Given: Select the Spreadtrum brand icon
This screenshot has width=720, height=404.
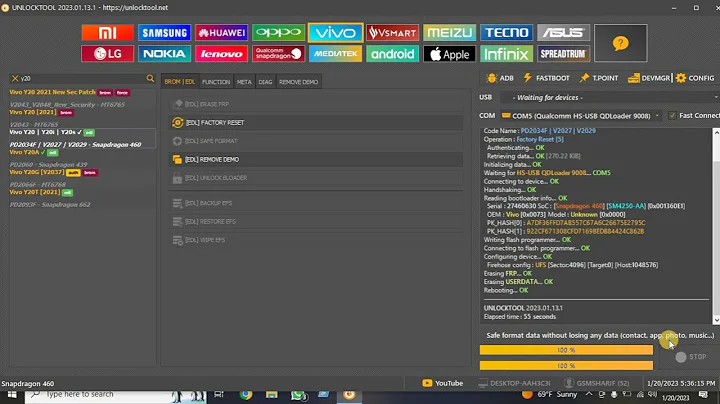Looking at the screenshot, I should [563, 54].
